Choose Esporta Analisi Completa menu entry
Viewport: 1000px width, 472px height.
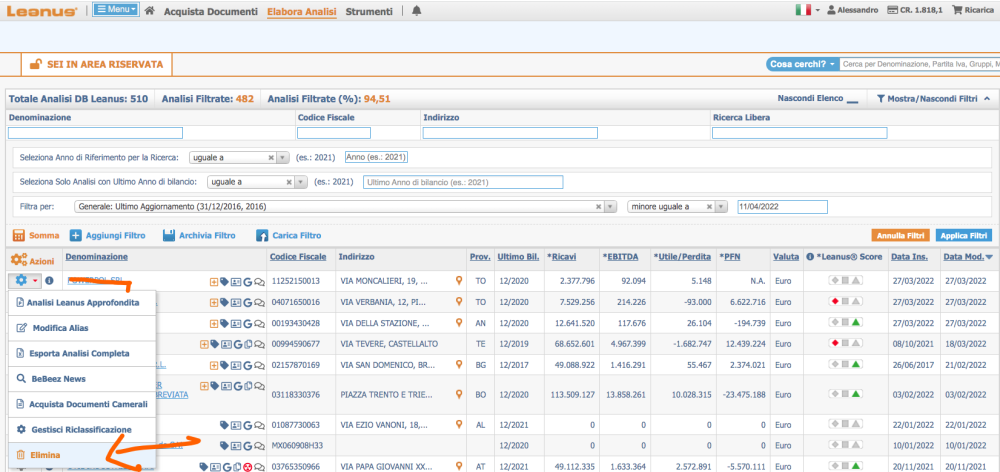80,353
